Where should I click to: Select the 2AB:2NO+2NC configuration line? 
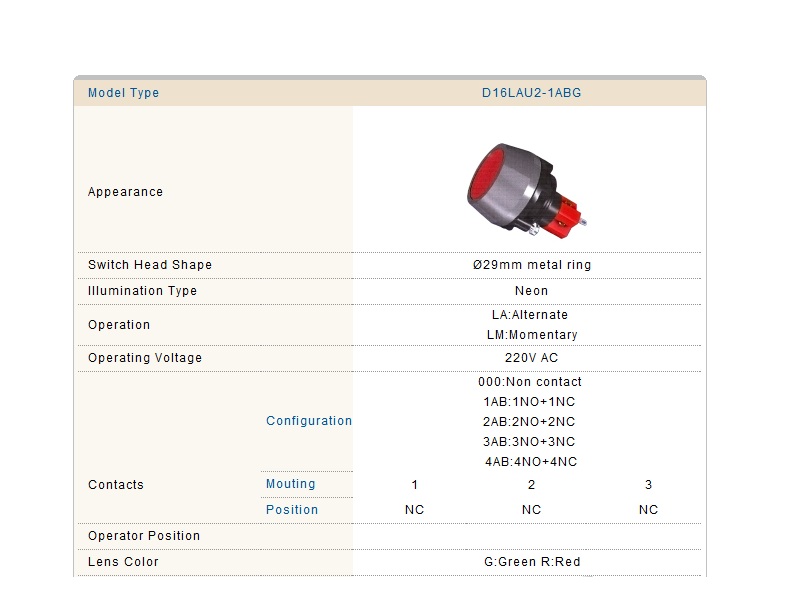point(529,421)
